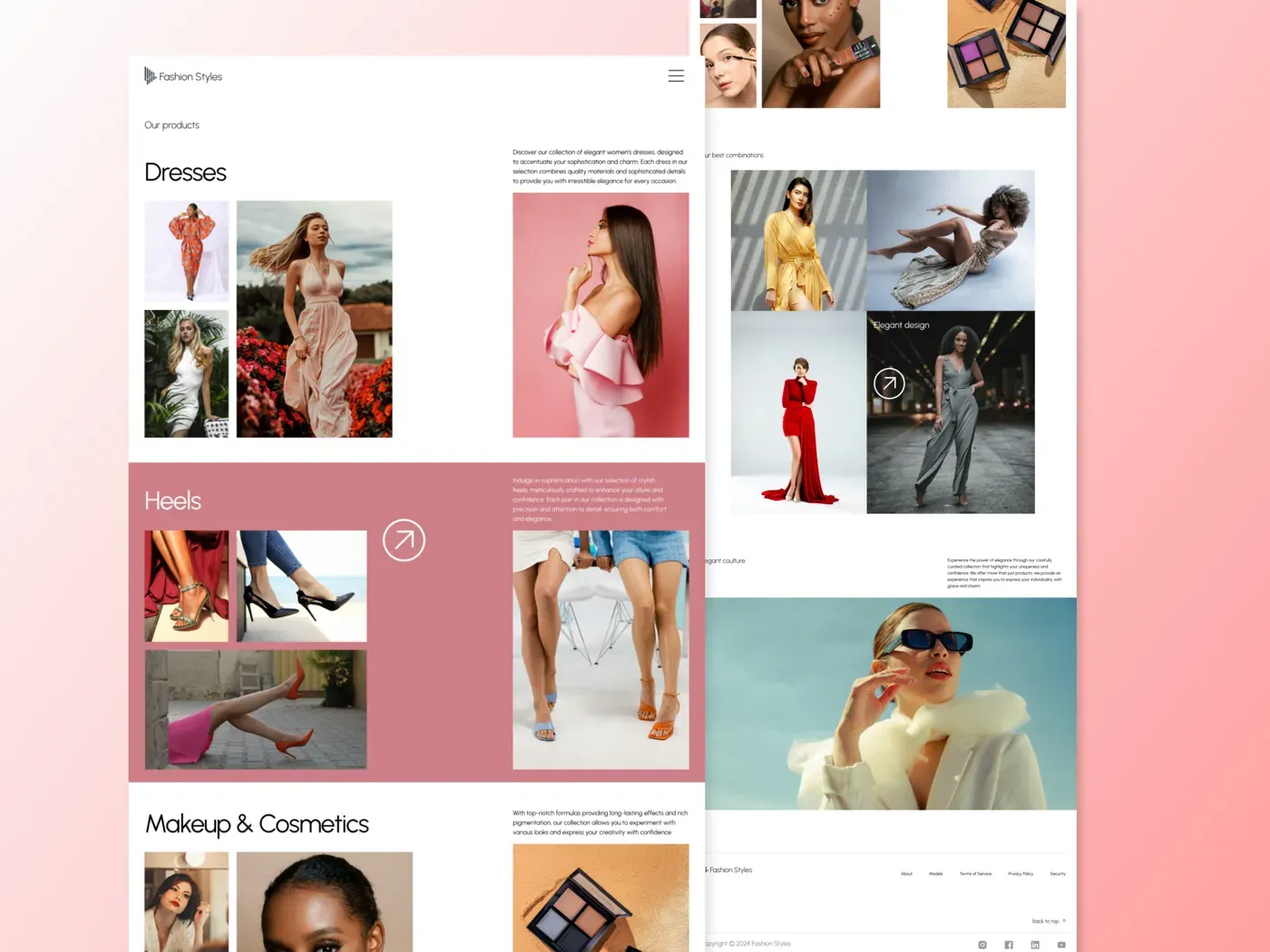Open the strappy sandal with red dress thumbnail
Image resolution: width=1270 pixels, height=952 pixels.
(187, 587)
